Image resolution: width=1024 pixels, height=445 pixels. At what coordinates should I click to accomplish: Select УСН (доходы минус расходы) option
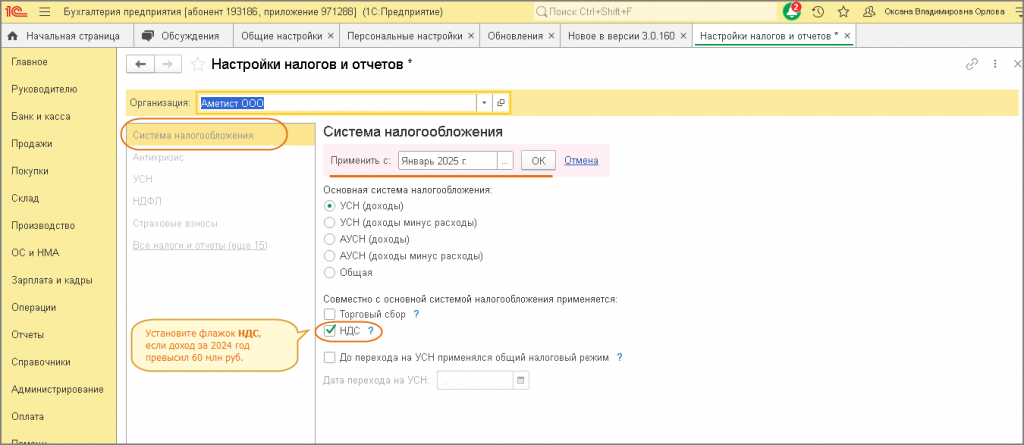coord(330,222)
